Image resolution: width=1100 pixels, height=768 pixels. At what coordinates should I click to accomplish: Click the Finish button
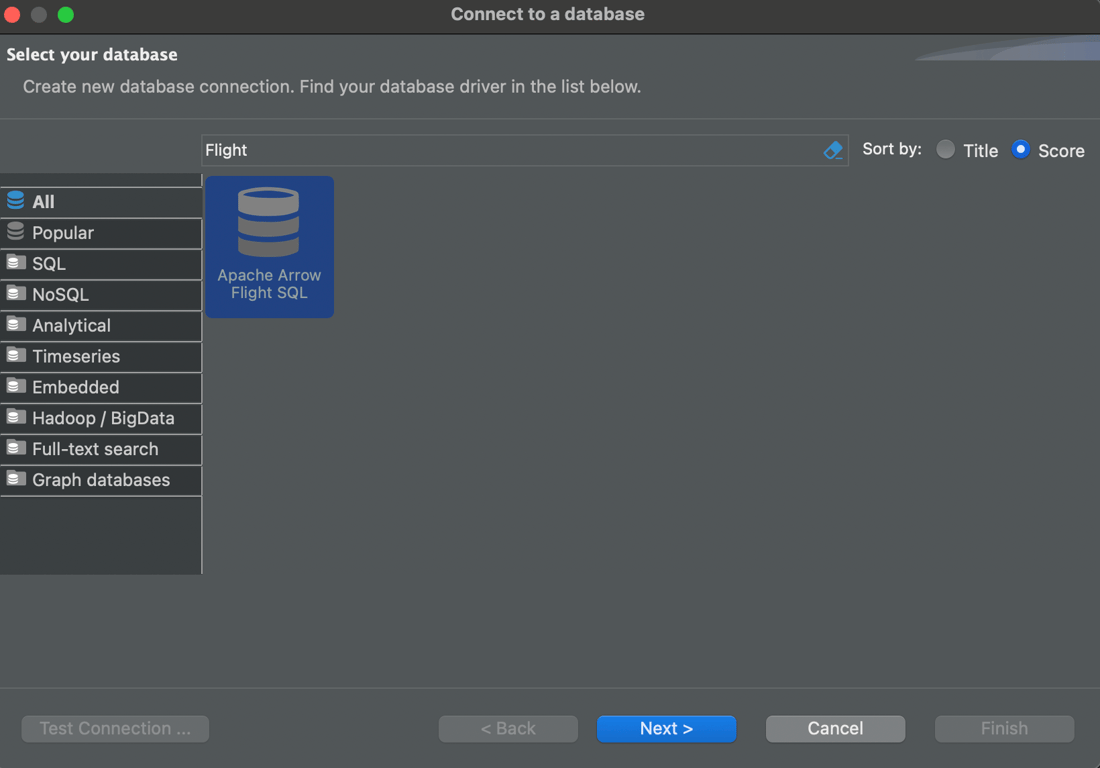1005,729
